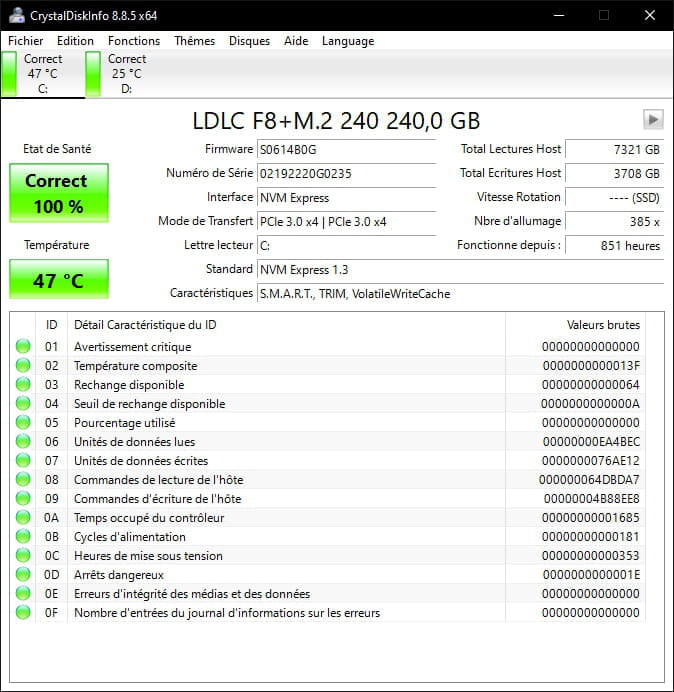
Task: Click the Arrêts dangereux attribute name
Action: [x=119, y=575]
